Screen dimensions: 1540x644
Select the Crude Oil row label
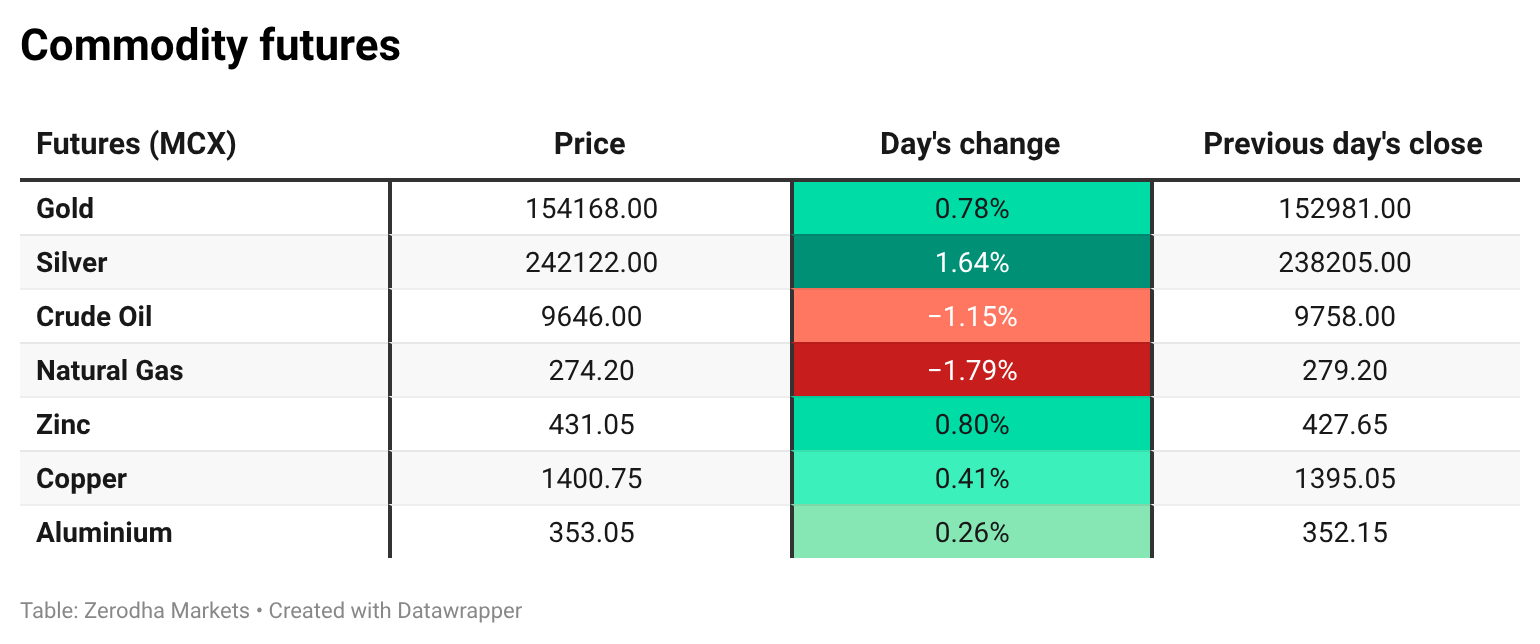94,317
